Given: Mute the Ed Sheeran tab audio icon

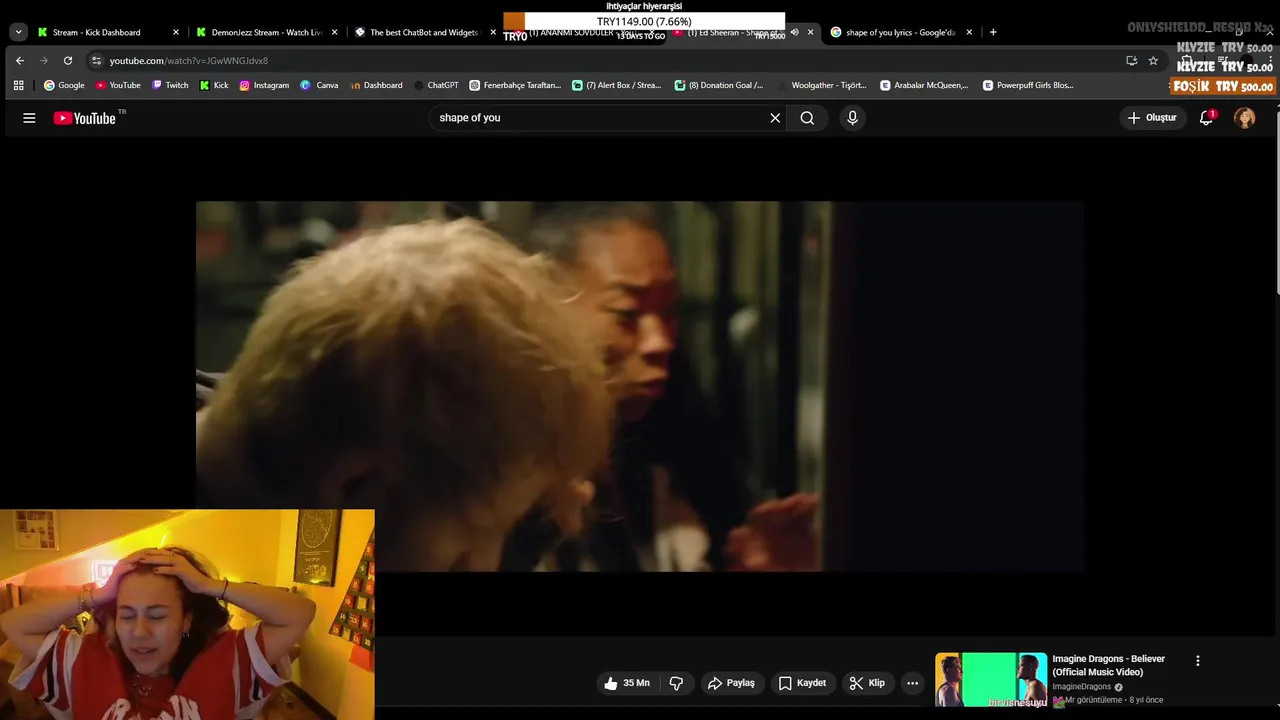Looking at the screenshot, I should click(x=794, y=32).
